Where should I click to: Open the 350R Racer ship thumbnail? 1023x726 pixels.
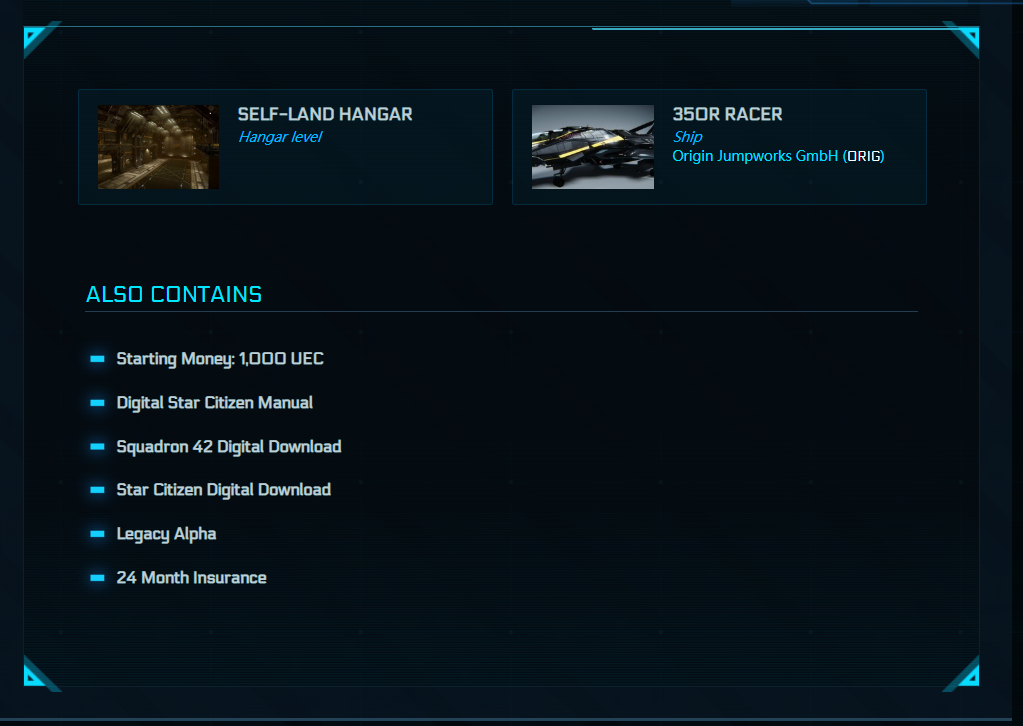pos(592,147)
